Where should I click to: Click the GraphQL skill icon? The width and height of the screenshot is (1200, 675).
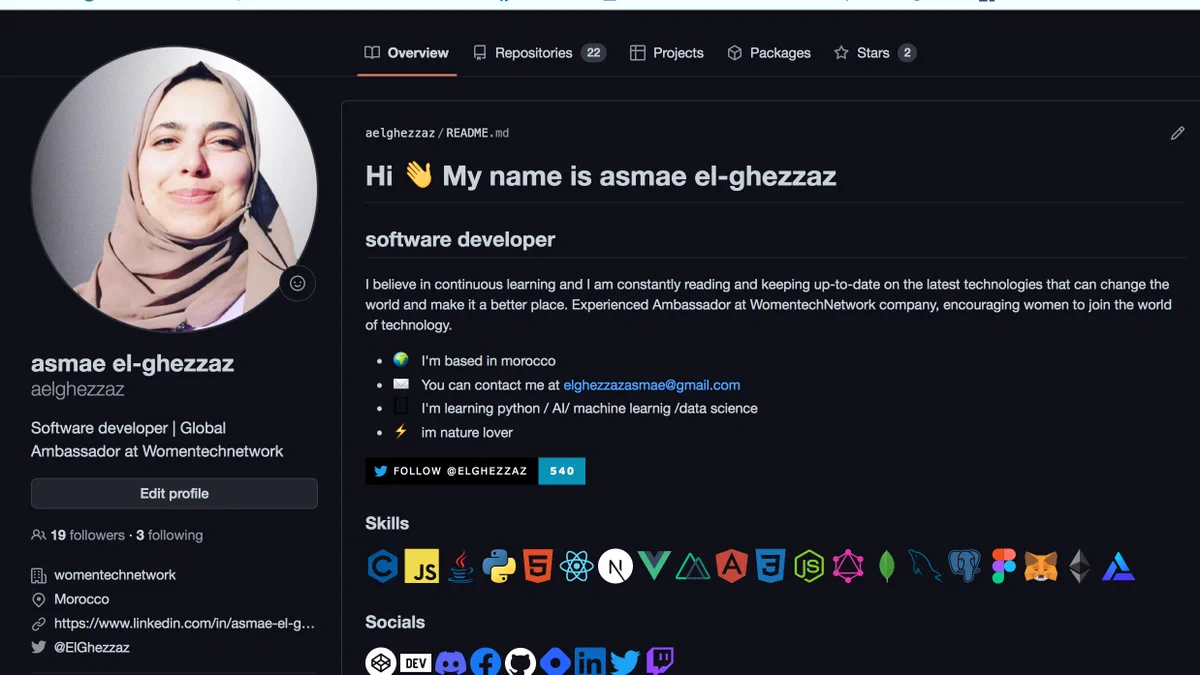pos(848,567)
